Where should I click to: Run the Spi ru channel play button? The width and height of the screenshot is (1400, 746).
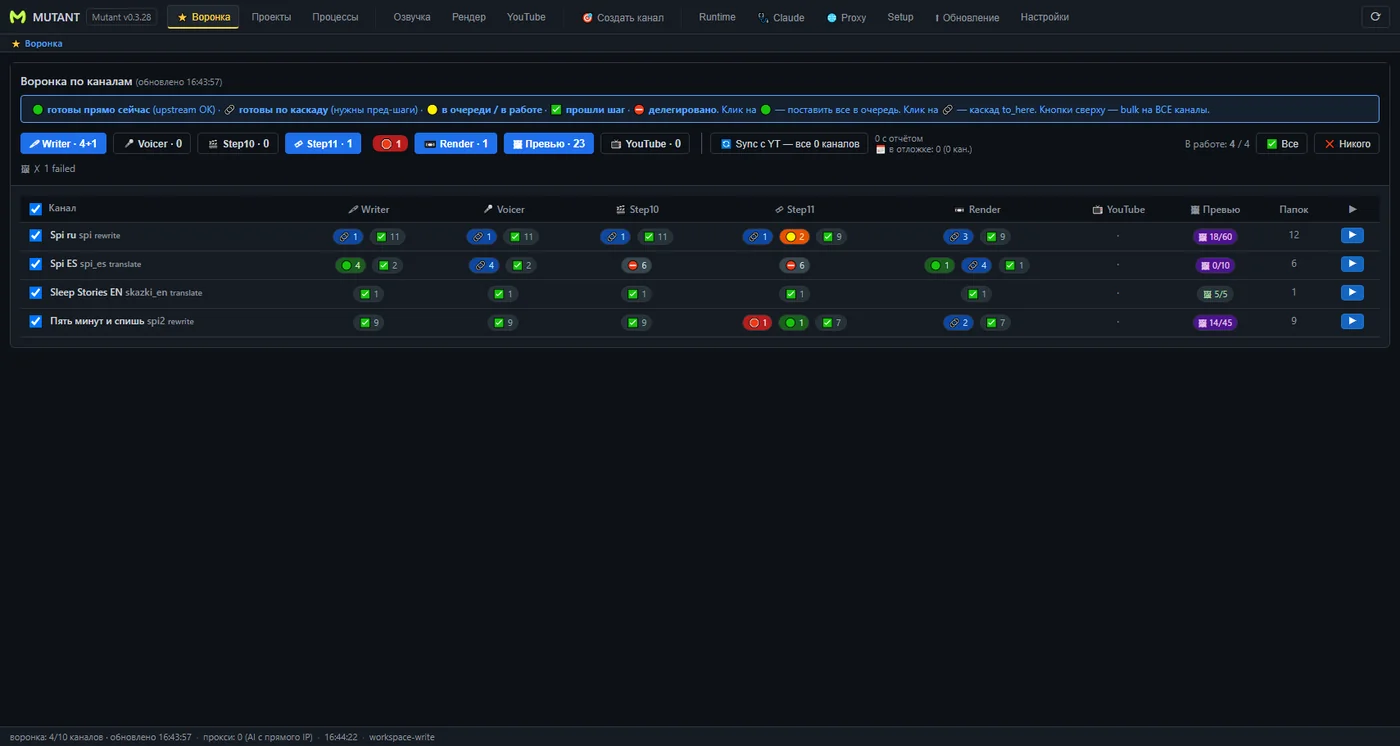tap(1352, 236)
